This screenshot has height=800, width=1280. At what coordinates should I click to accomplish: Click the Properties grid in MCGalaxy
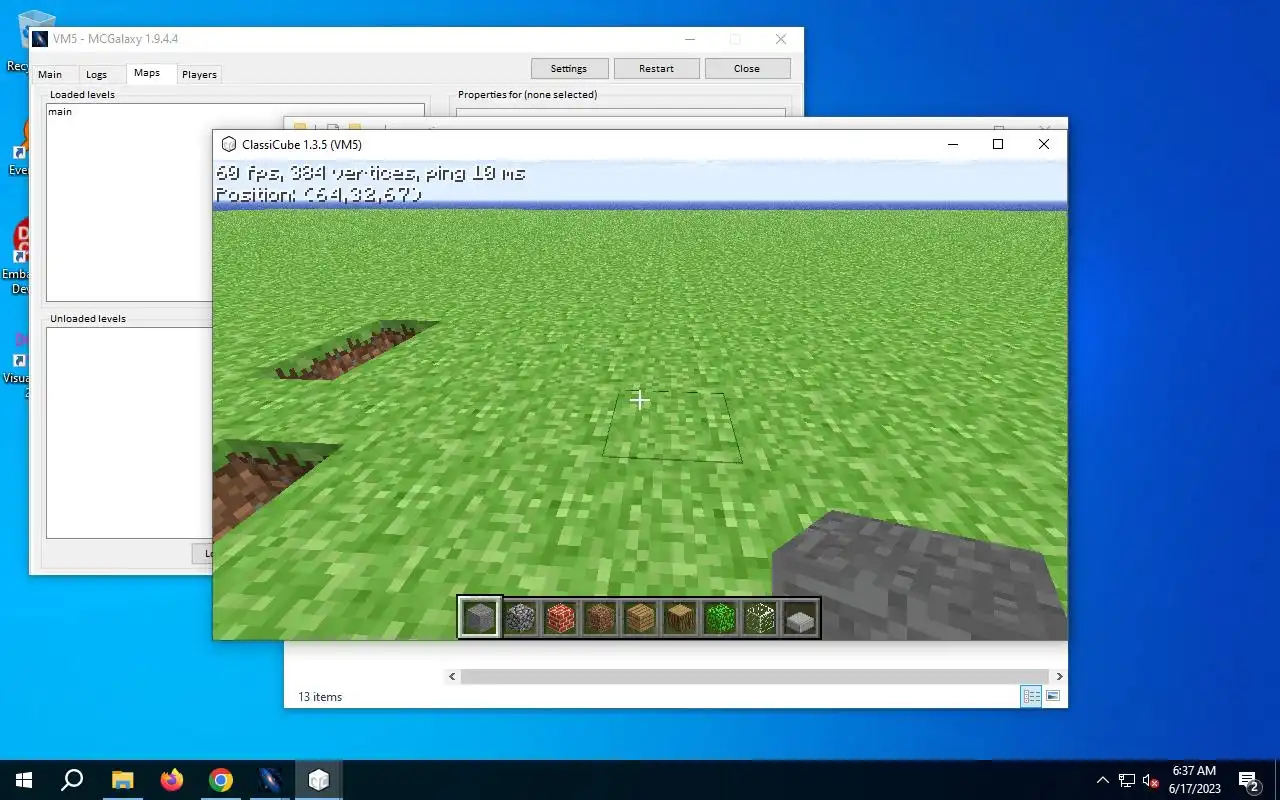[620, 113]
